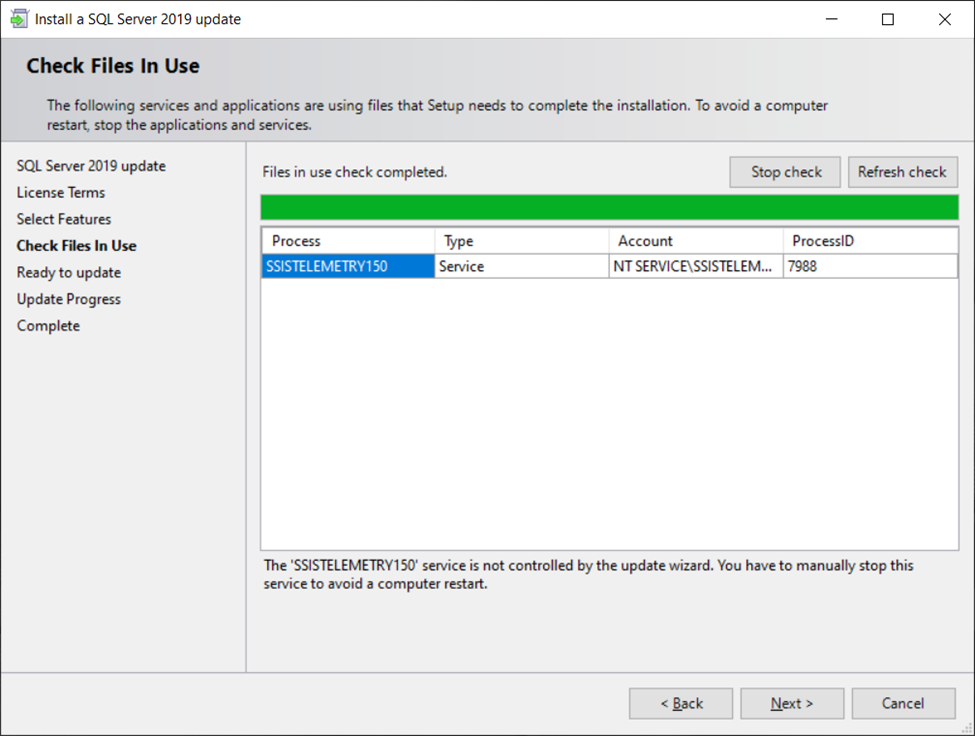Click the green files check progress bar
Image resolution: width=975 pixels, height=736 pixels.
click(609, 207)
